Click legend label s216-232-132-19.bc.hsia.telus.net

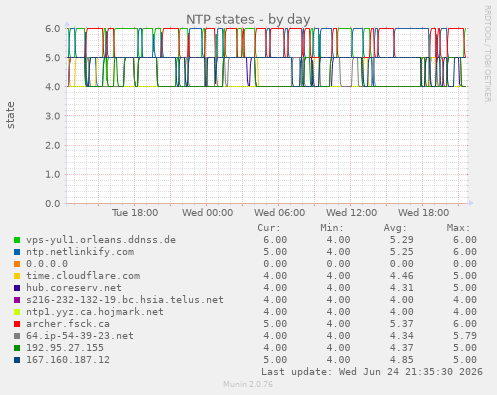(x=125, y=300)
